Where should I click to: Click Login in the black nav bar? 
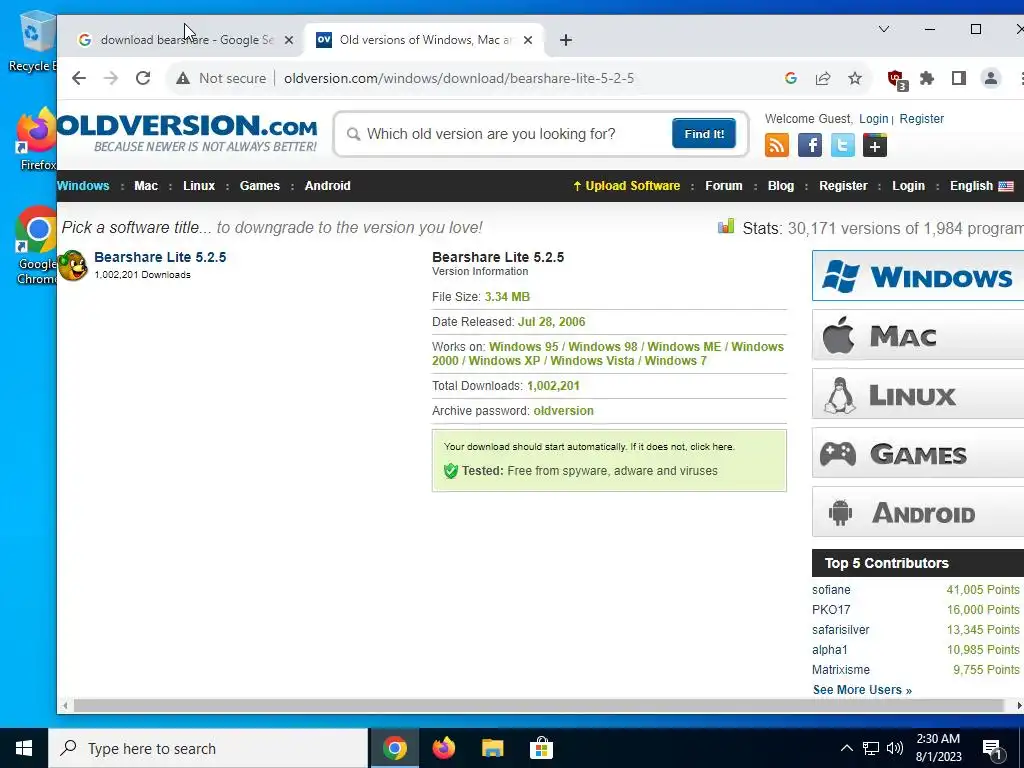[908, 185]
